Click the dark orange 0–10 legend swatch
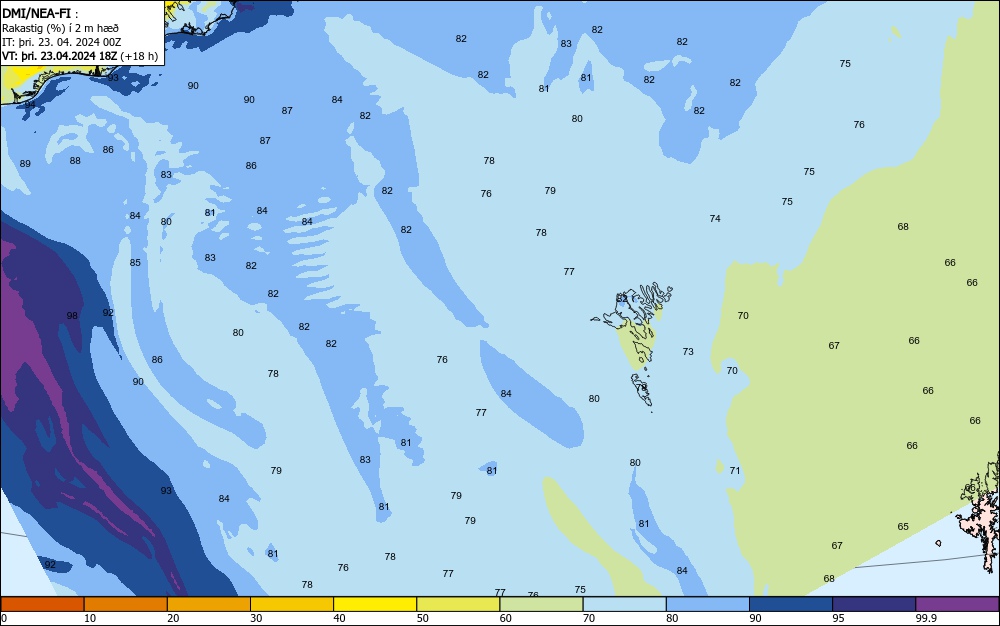Screen dimensions: 1000x626 pos(42,604)
